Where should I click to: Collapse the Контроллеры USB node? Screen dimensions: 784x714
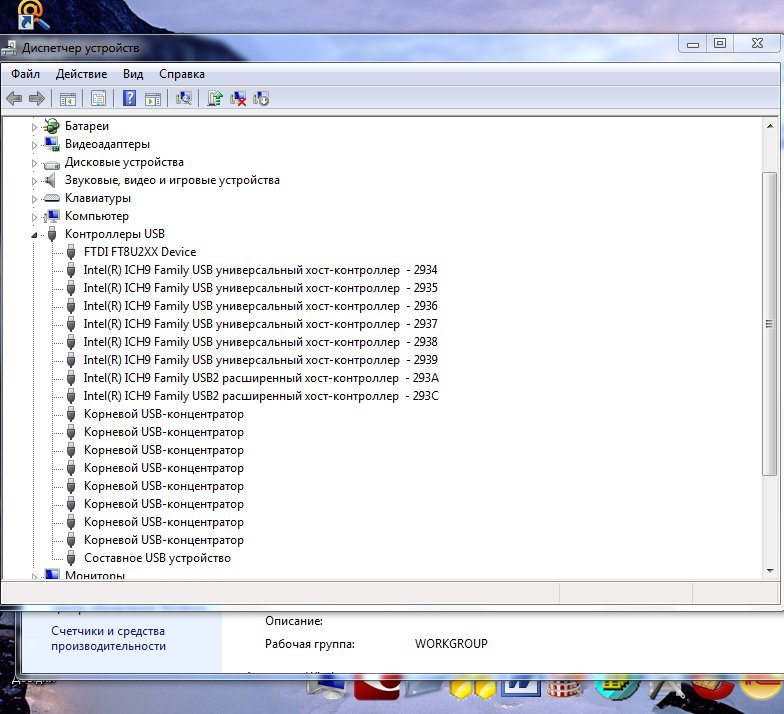pos(34,235)
